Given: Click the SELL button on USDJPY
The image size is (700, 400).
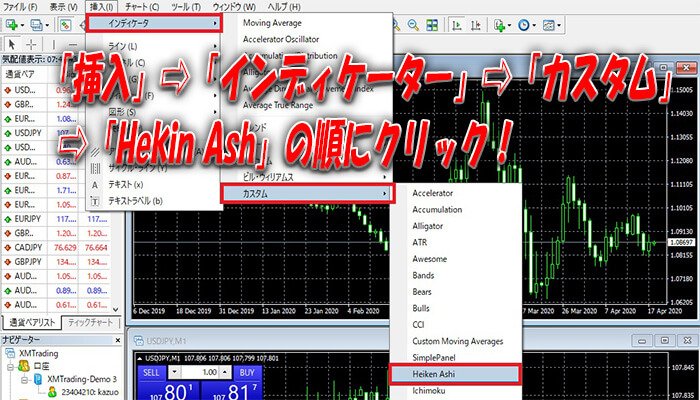Looking at the screenshot, I should click(151, 370).
